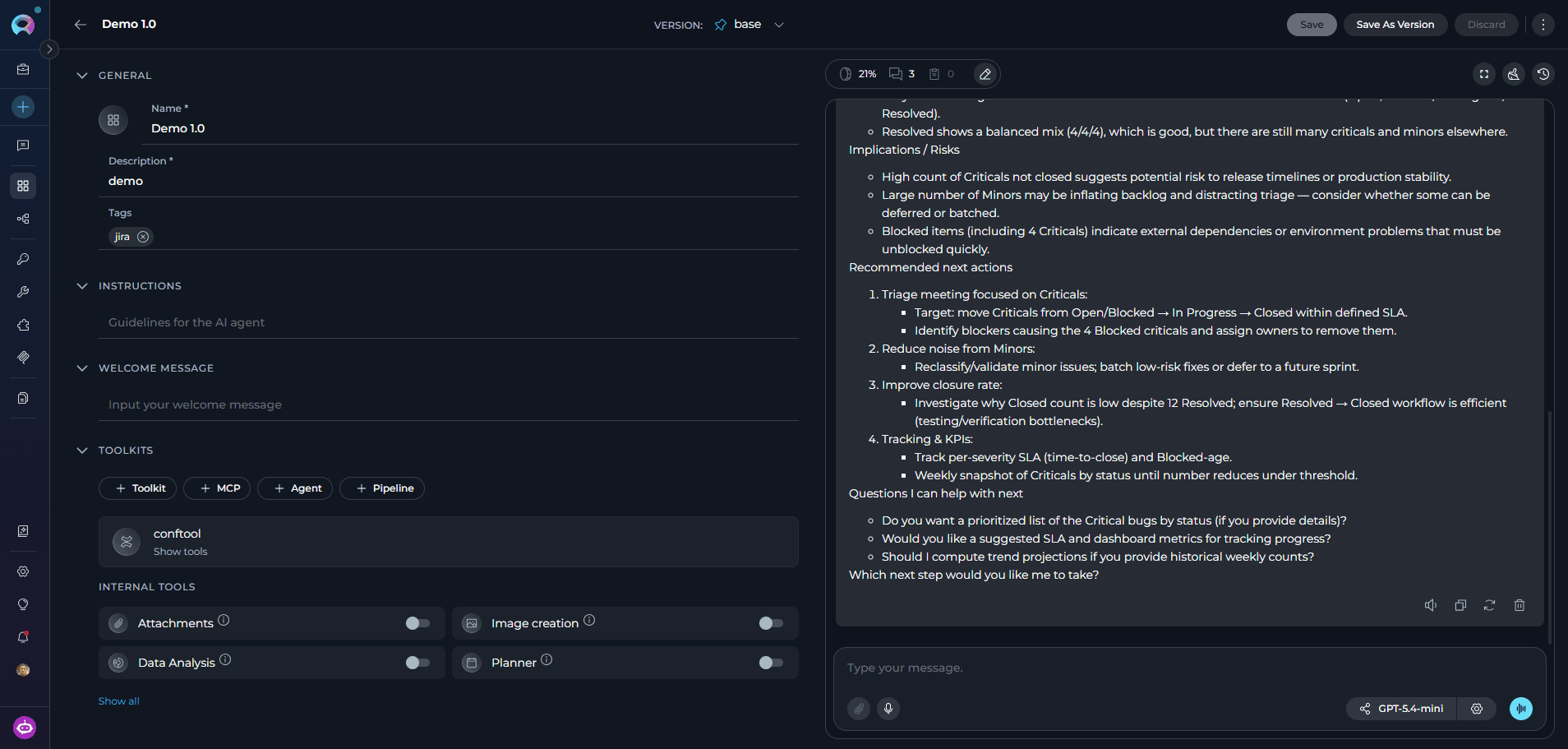Open the GPT-5.4-mini model selector
This screenshot has height=749, width=1568.
1402,709
